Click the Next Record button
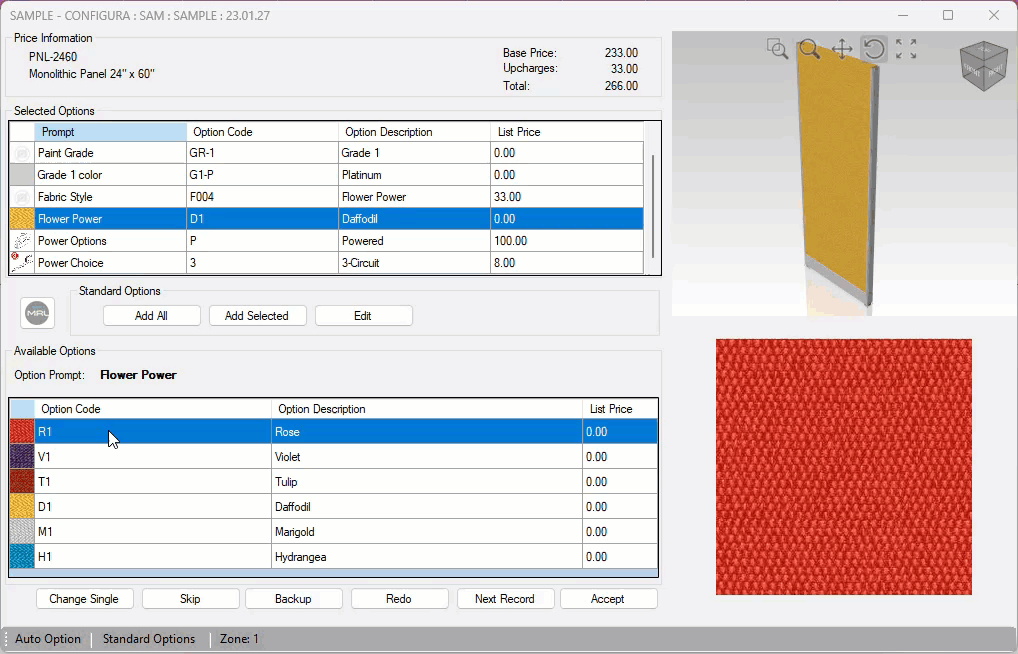 [505, 599]
